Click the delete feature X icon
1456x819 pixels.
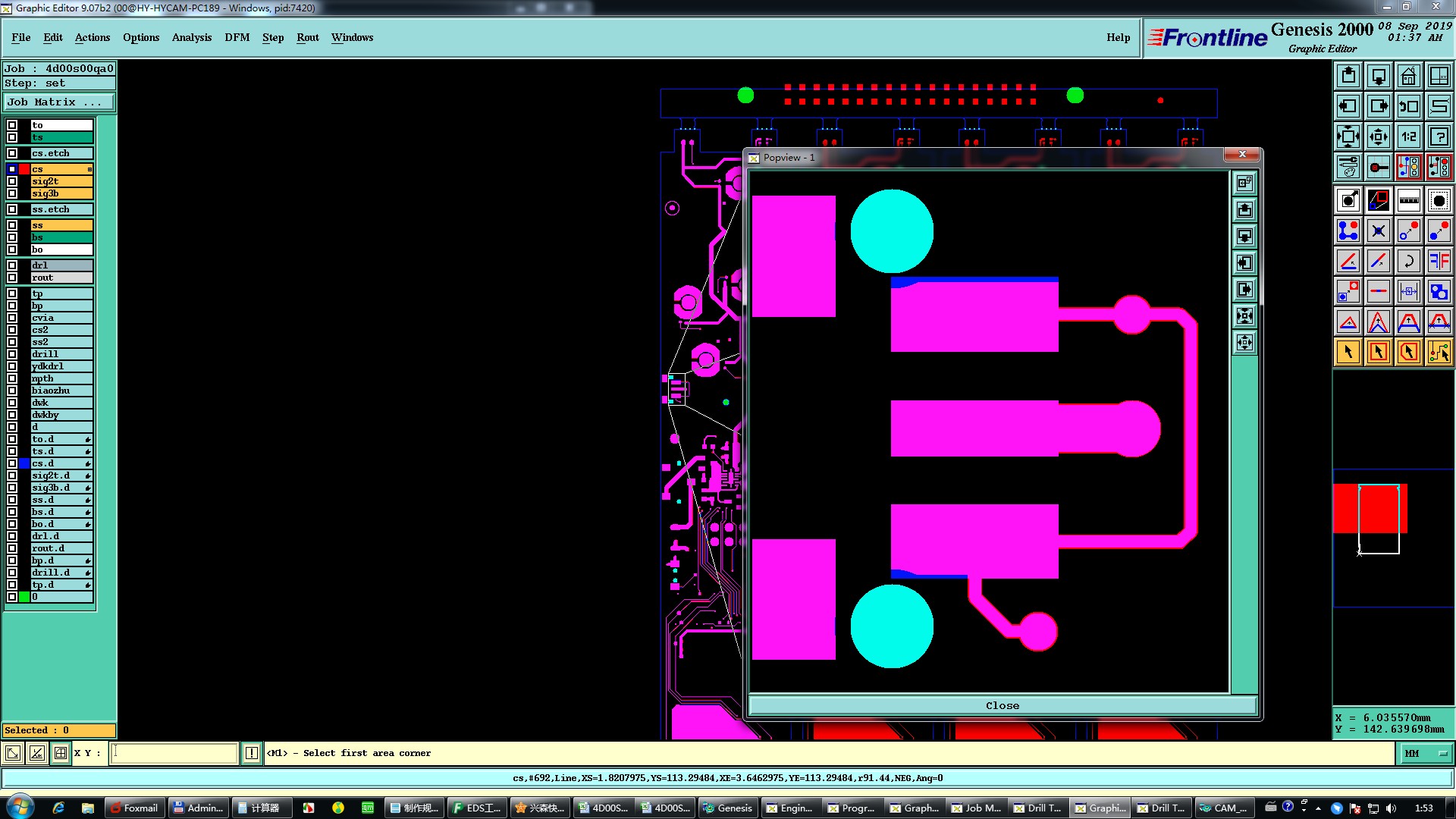(x=1378, y=231)
